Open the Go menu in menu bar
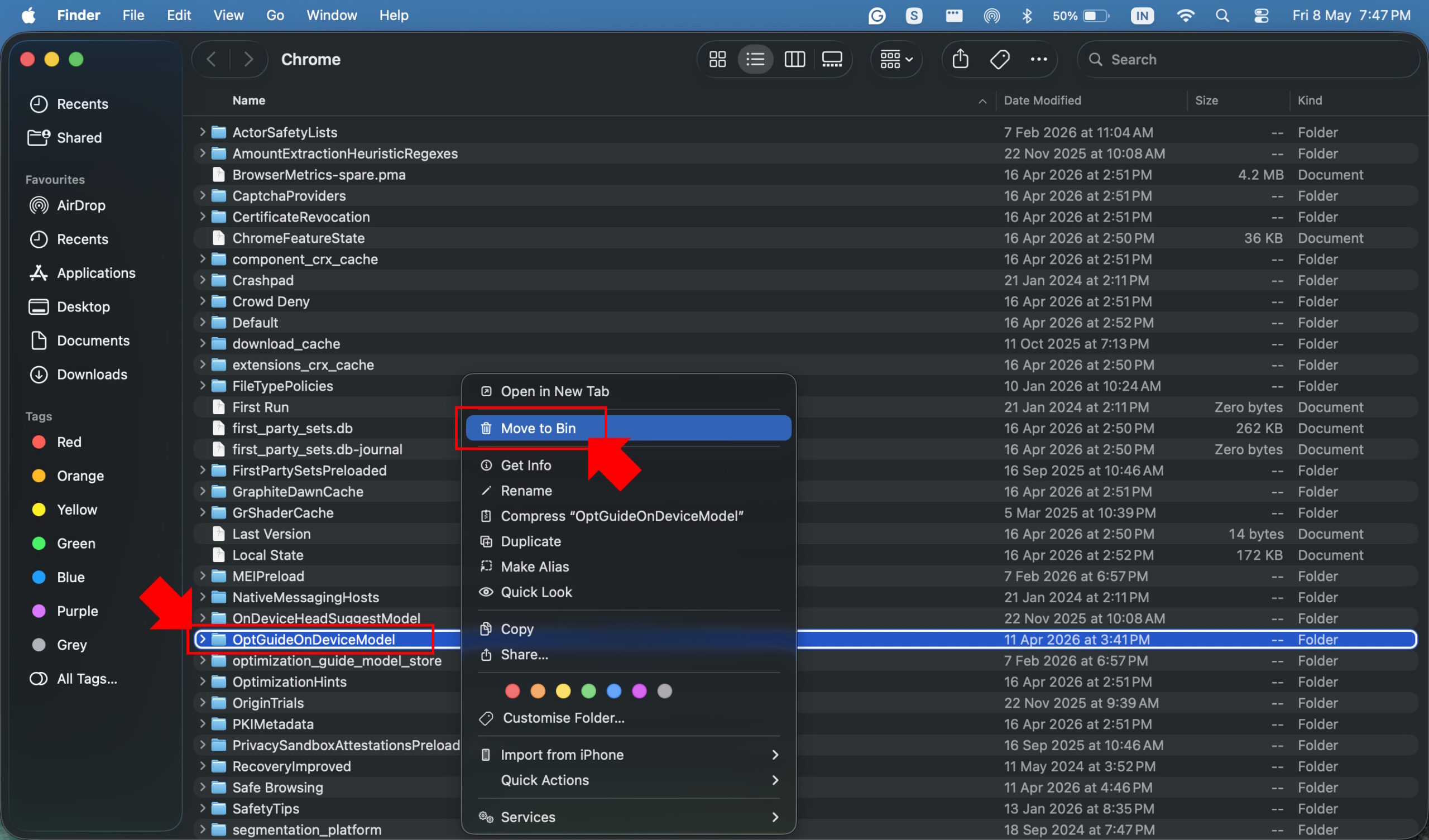The height and width of the screenshot is (840, 1429). (x=275, y=15)
